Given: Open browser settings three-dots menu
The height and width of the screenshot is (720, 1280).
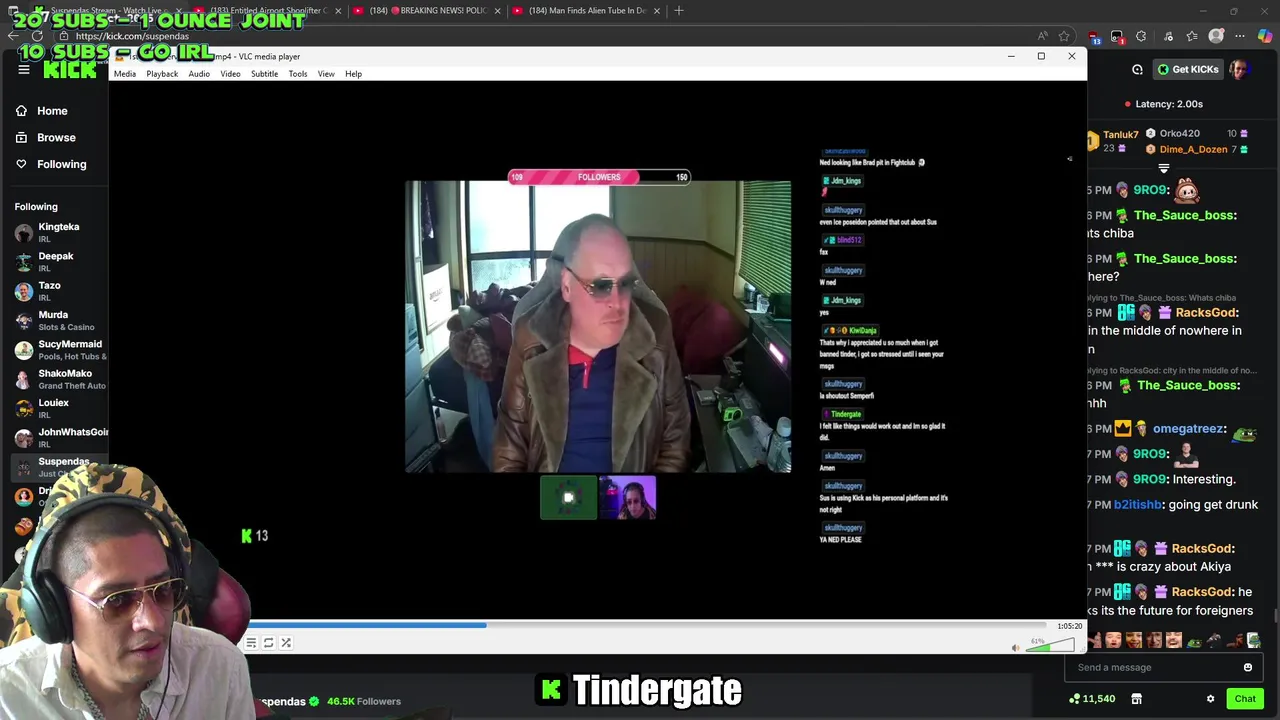Looking at the screenshot, I should coord(1240,37).
